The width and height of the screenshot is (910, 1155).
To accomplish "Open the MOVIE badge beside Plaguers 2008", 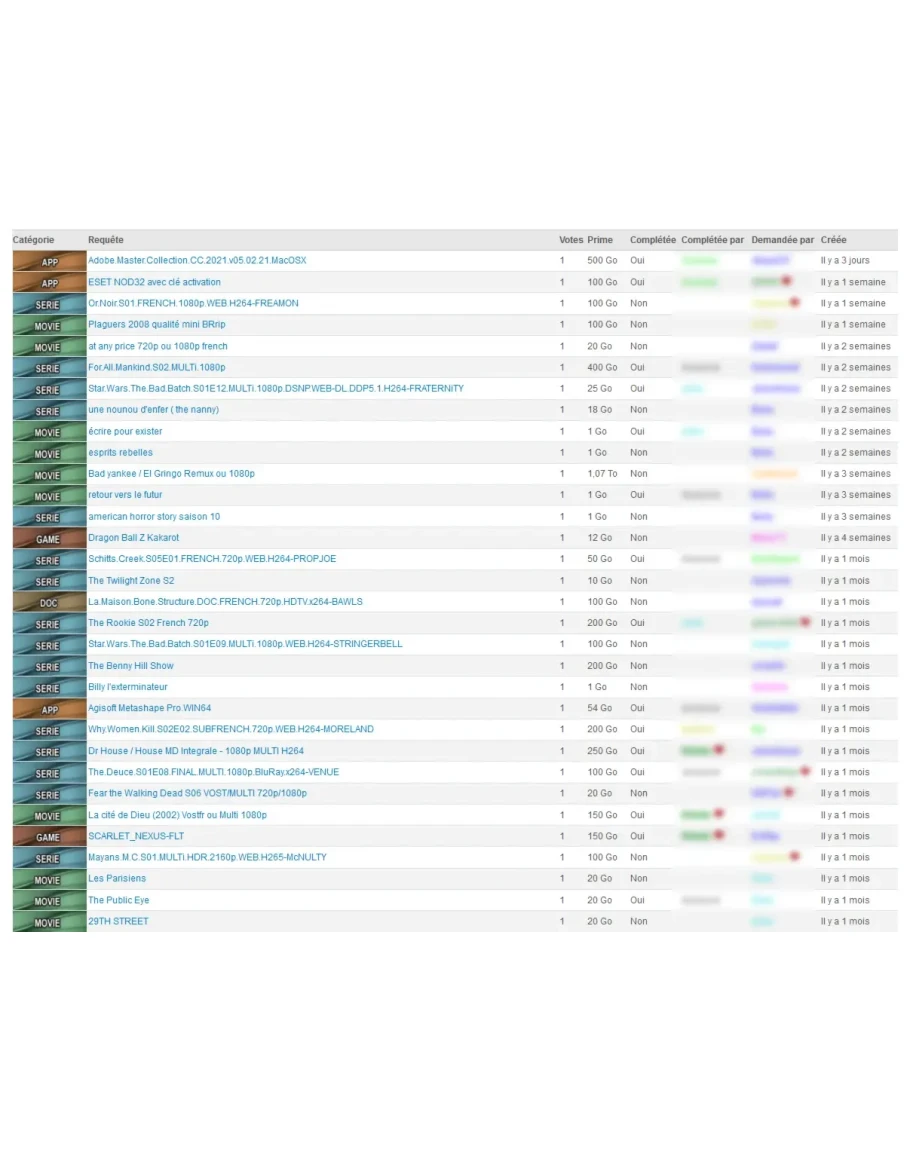I will click(x=49, y=325).
